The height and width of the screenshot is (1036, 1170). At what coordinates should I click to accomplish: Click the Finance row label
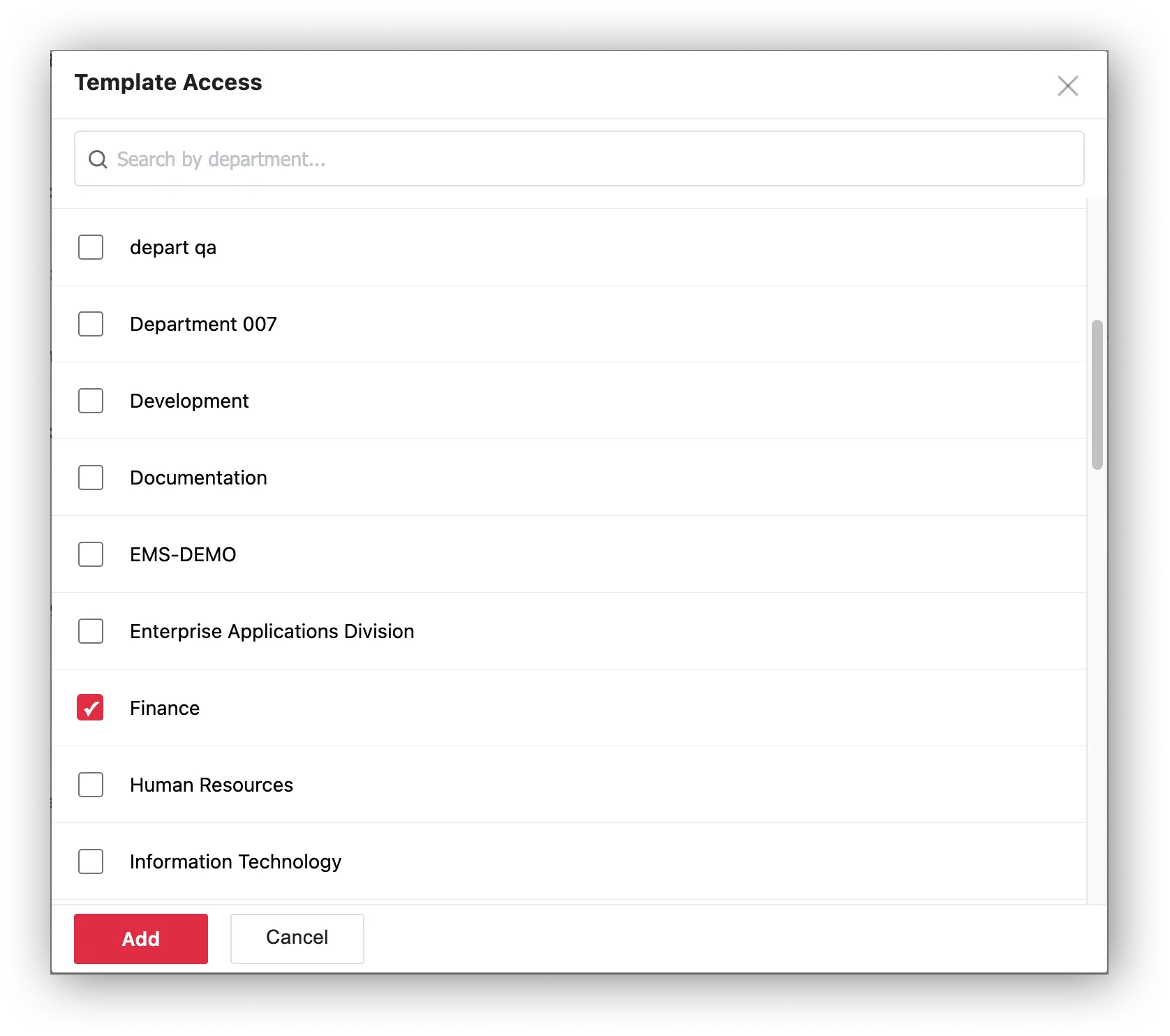165,708
